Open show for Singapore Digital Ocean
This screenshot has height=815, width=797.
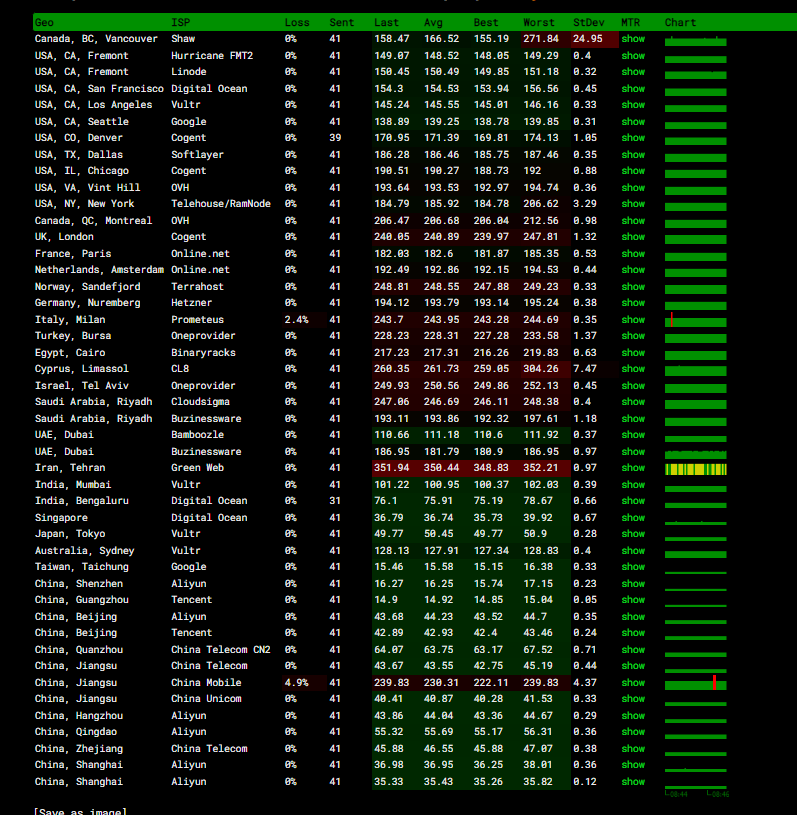click(633, 518)
